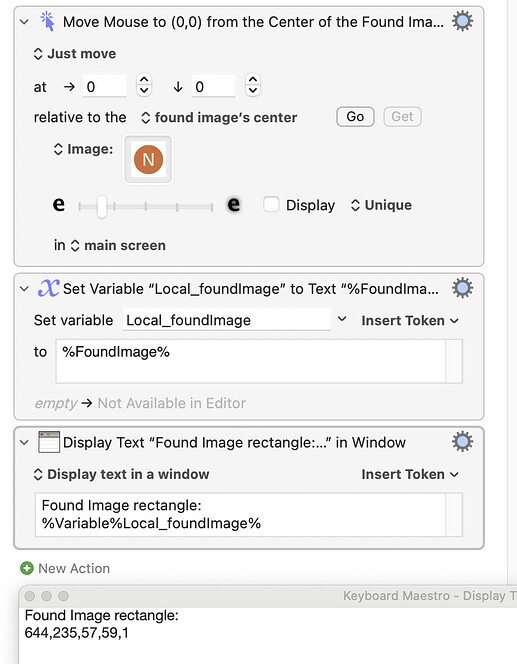Screen dimensions: 517x664
Task: Collapse the Move Mouse action
Action: [x=25, y=22]
